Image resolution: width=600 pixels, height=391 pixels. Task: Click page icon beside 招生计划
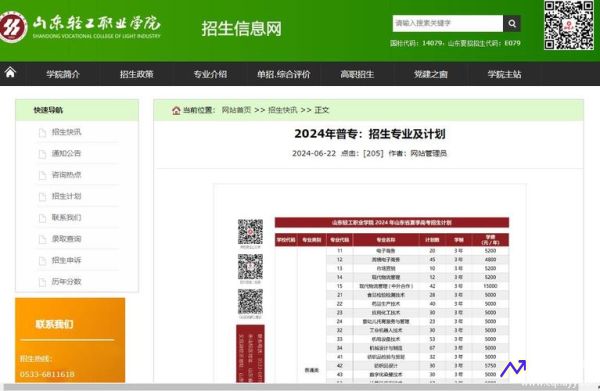(42, 197)
